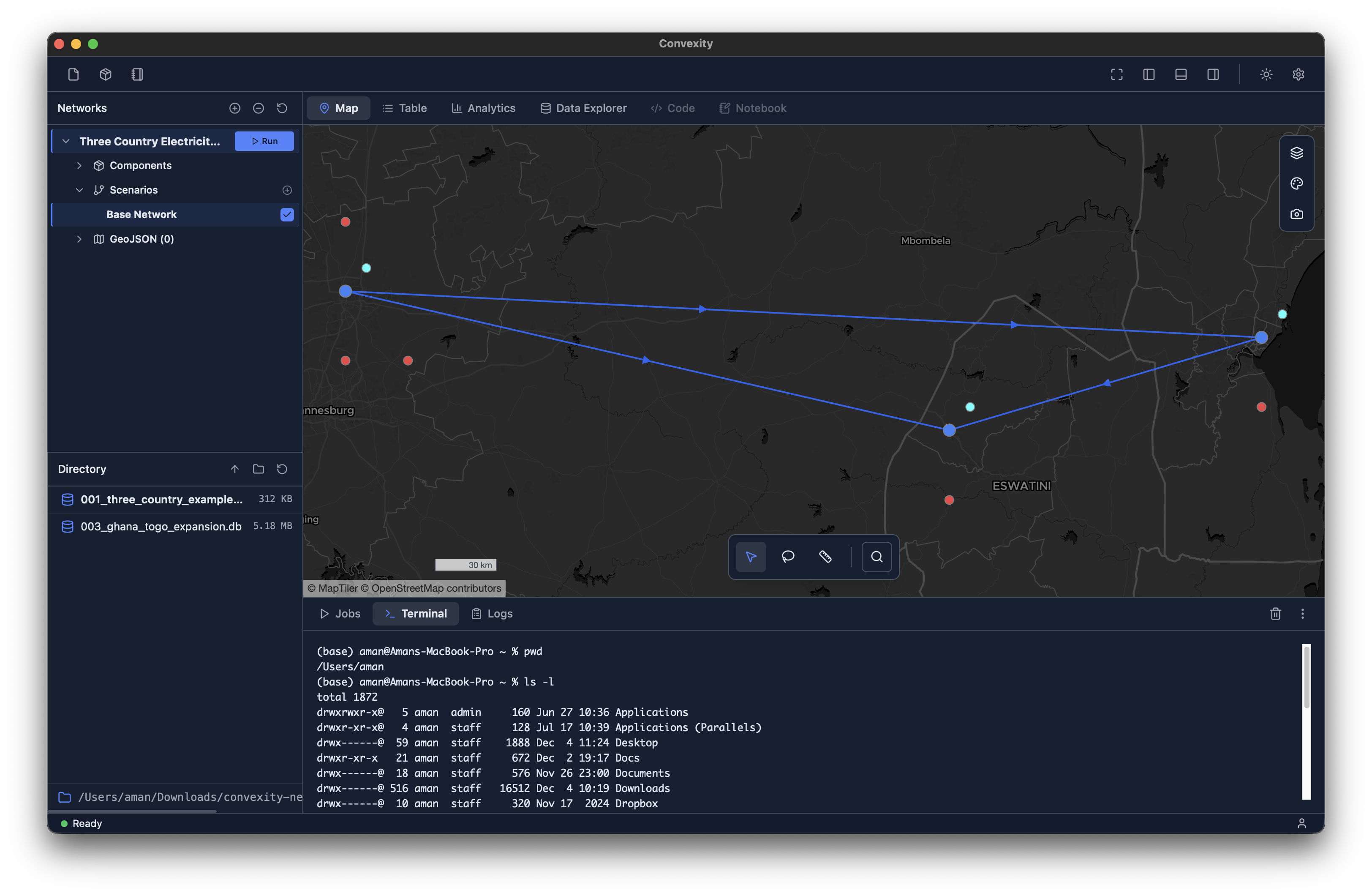The image size is (1372, 896).
Task: Toggle the bottom panel layout
Action: click(1181, 74)
